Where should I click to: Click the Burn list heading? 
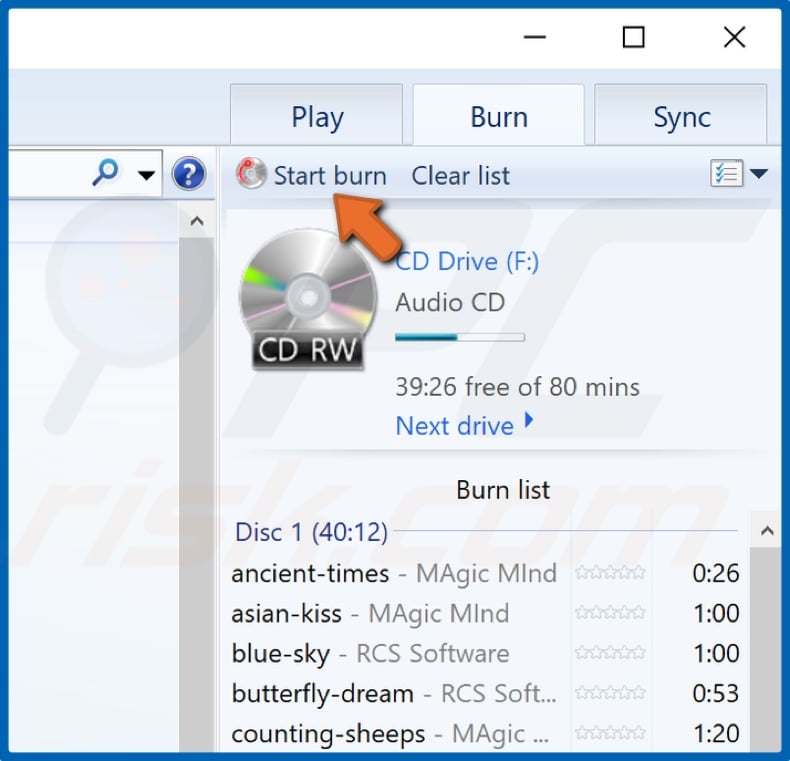click(x=503, y=490)
